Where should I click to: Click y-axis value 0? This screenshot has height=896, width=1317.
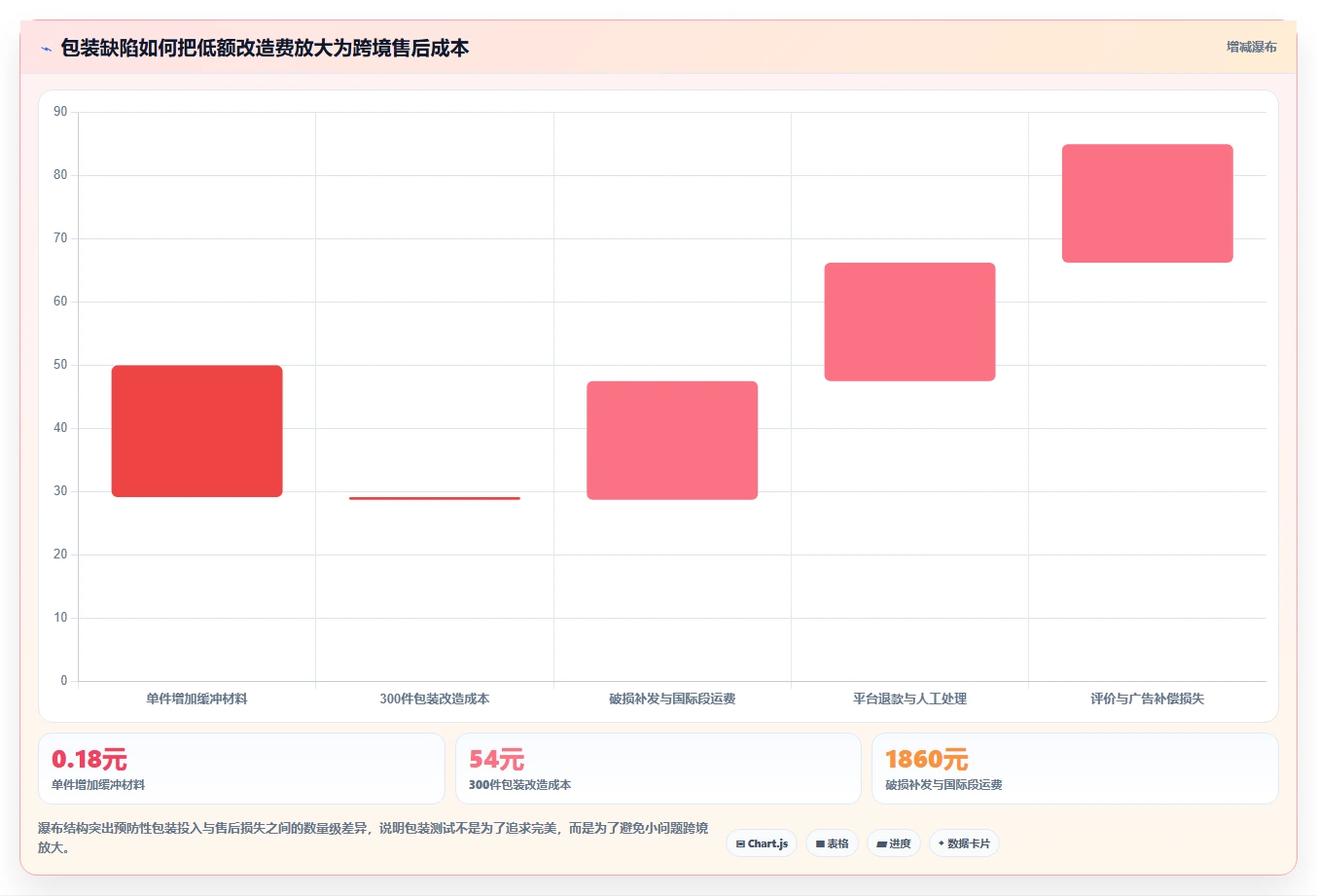click(x=64, y=681)
